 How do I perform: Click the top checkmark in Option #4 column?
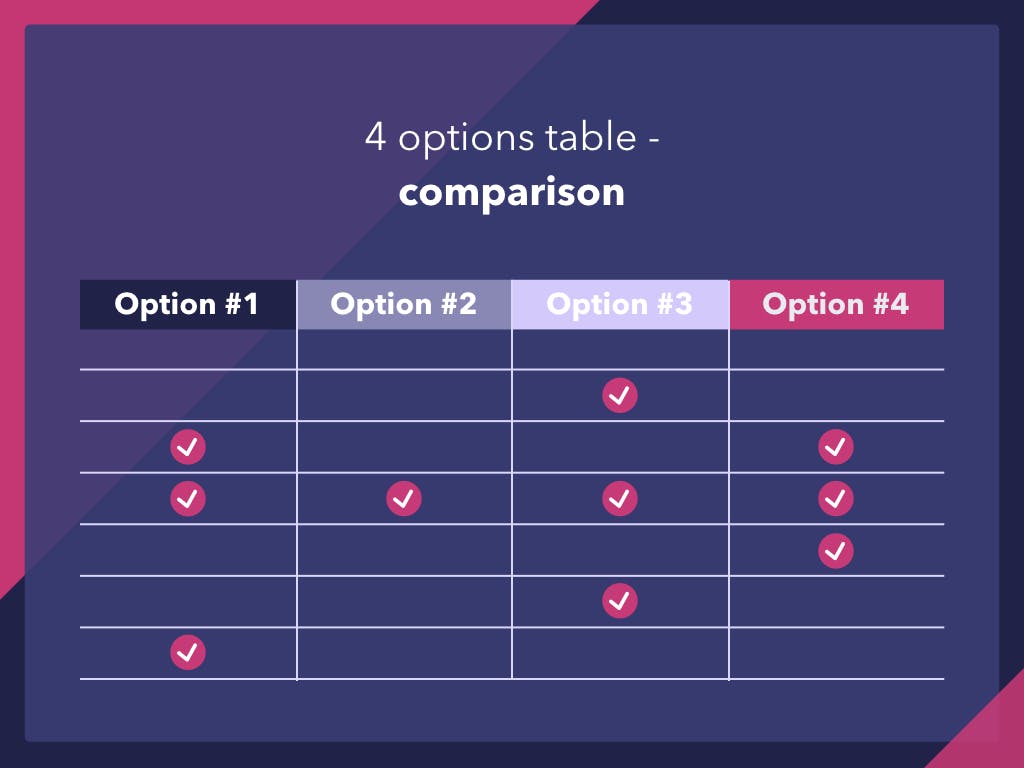click(836, 447)
